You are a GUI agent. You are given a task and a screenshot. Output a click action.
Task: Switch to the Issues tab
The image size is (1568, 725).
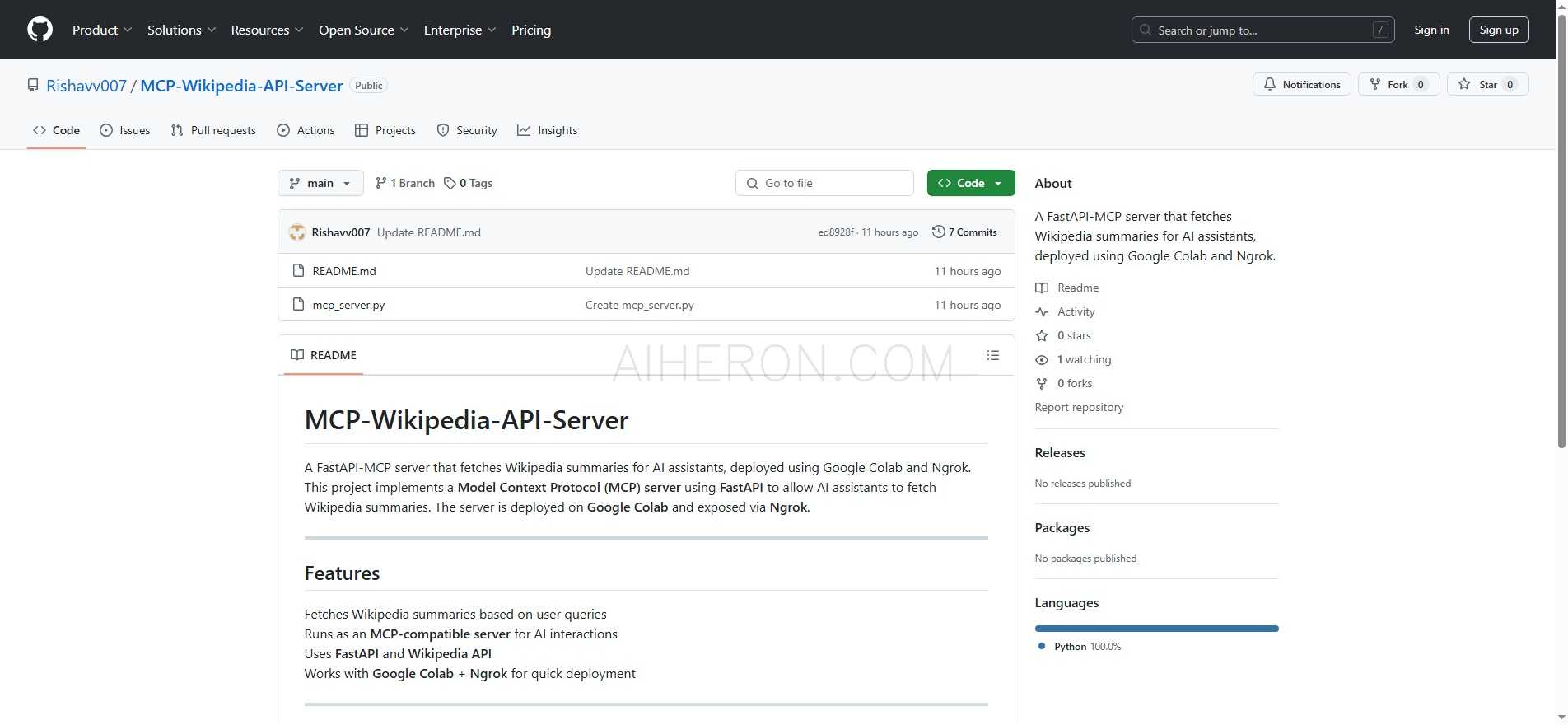124,130
